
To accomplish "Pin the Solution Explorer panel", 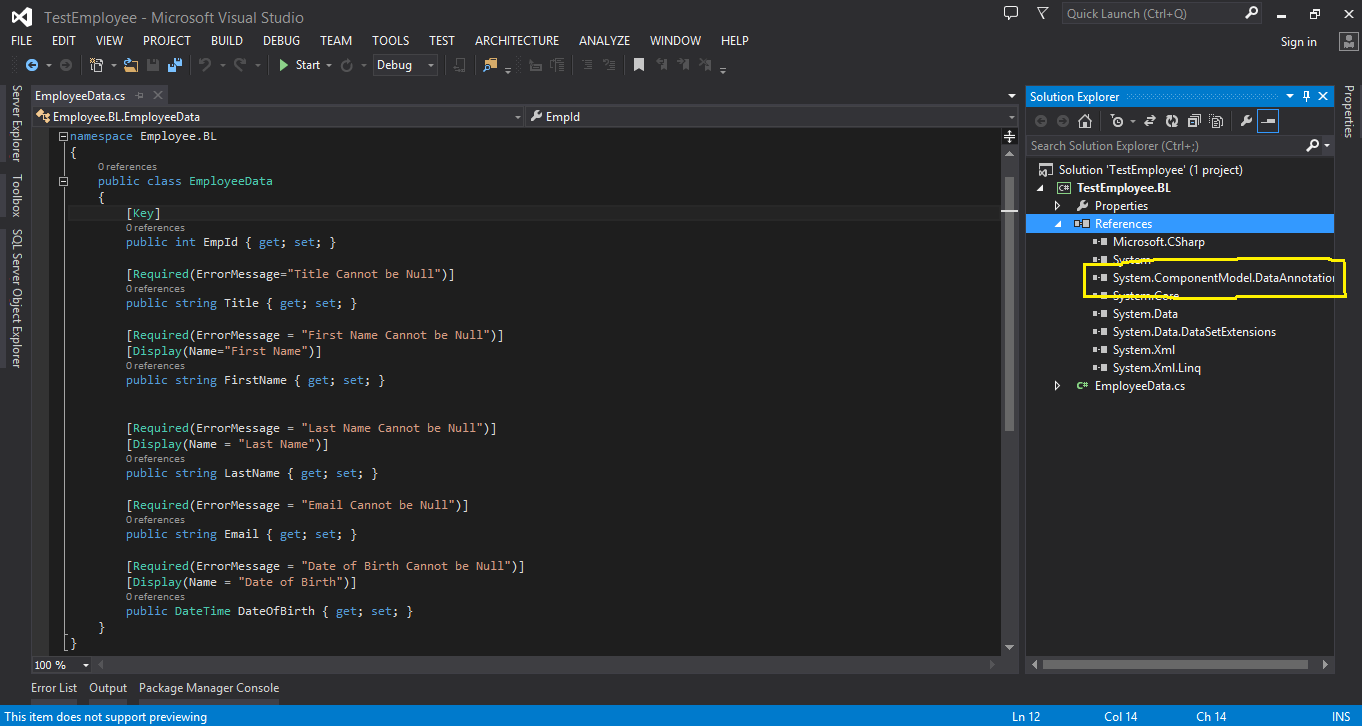I will (1307, 96).
